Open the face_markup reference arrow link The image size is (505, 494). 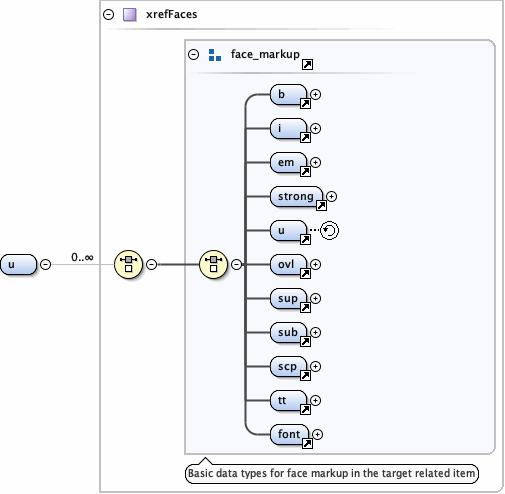307,64
